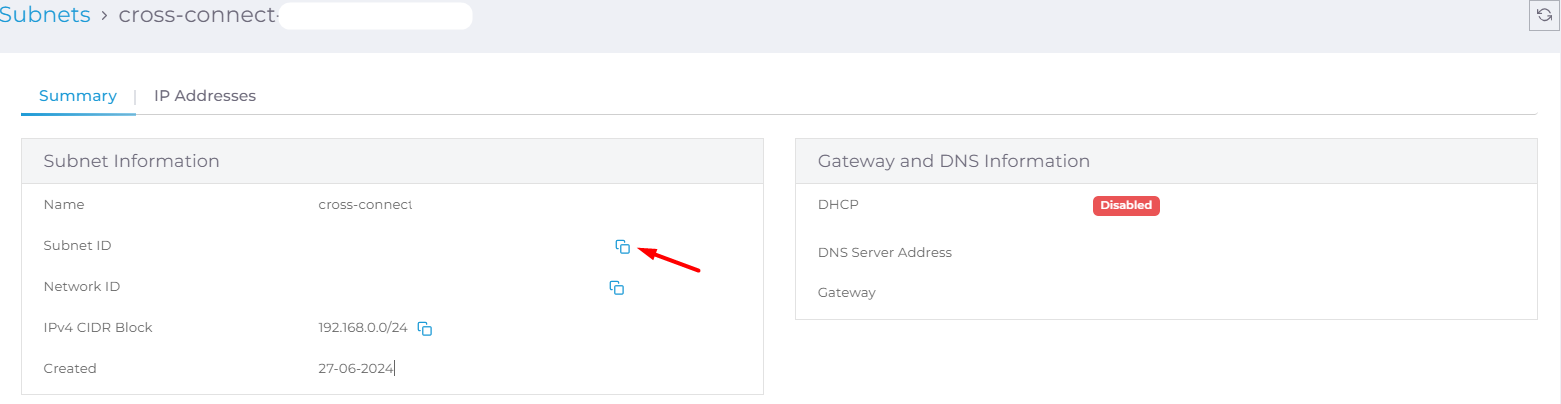Click the Subnet Information panel header
Image resolution: width=1561 pixels, height=404 pixels.
coord(392,161)
